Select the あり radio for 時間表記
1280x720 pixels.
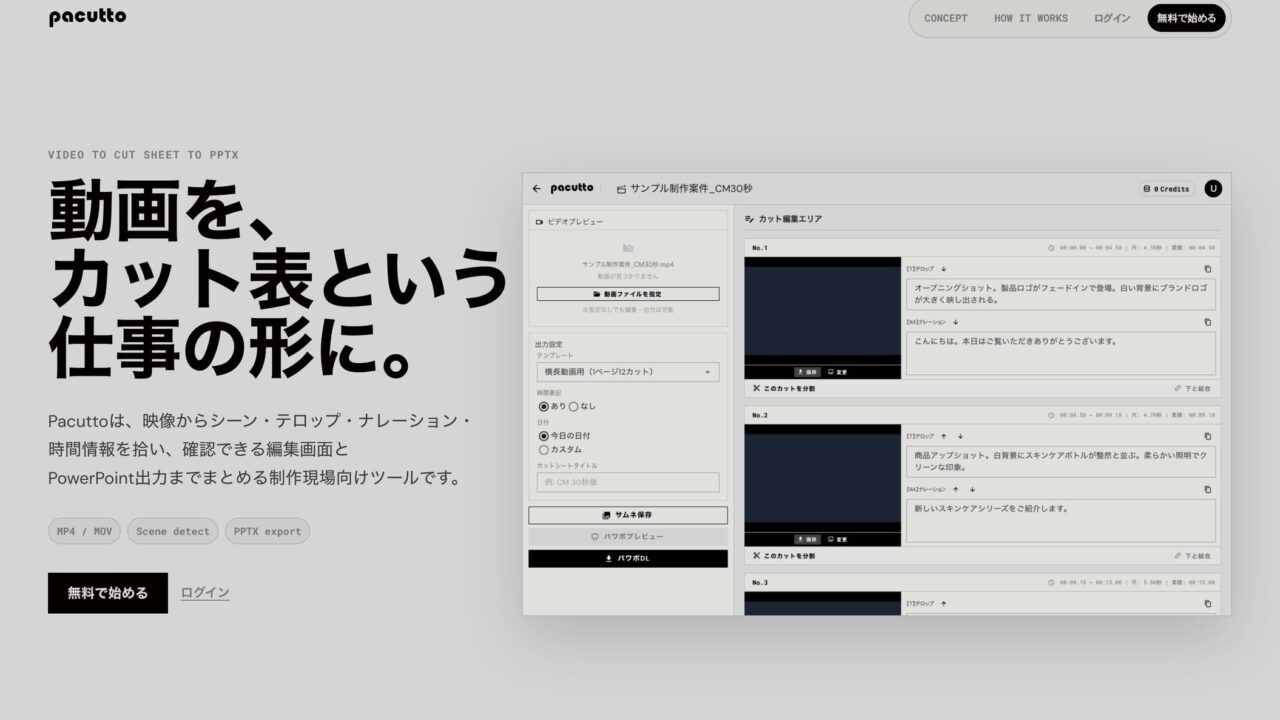click(x=544, y=406)
